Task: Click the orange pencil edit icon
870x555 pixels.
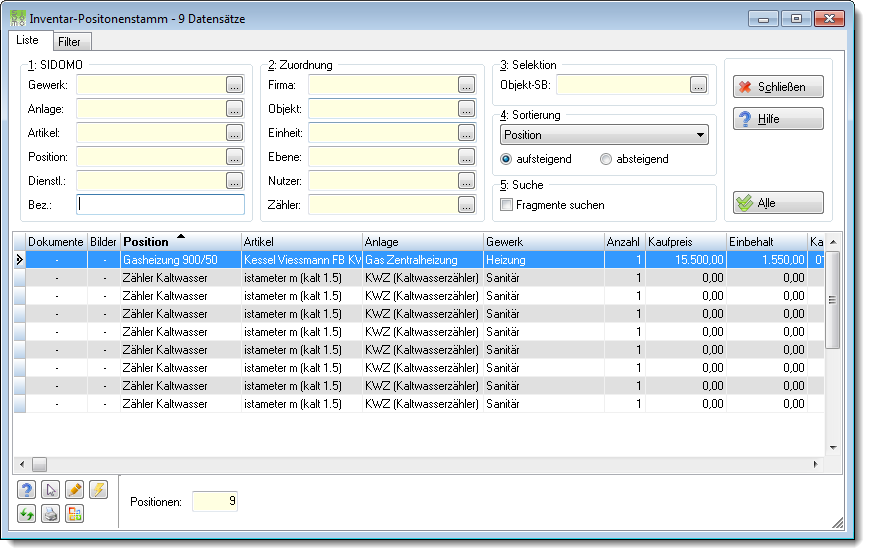Action: pos(74,490)
